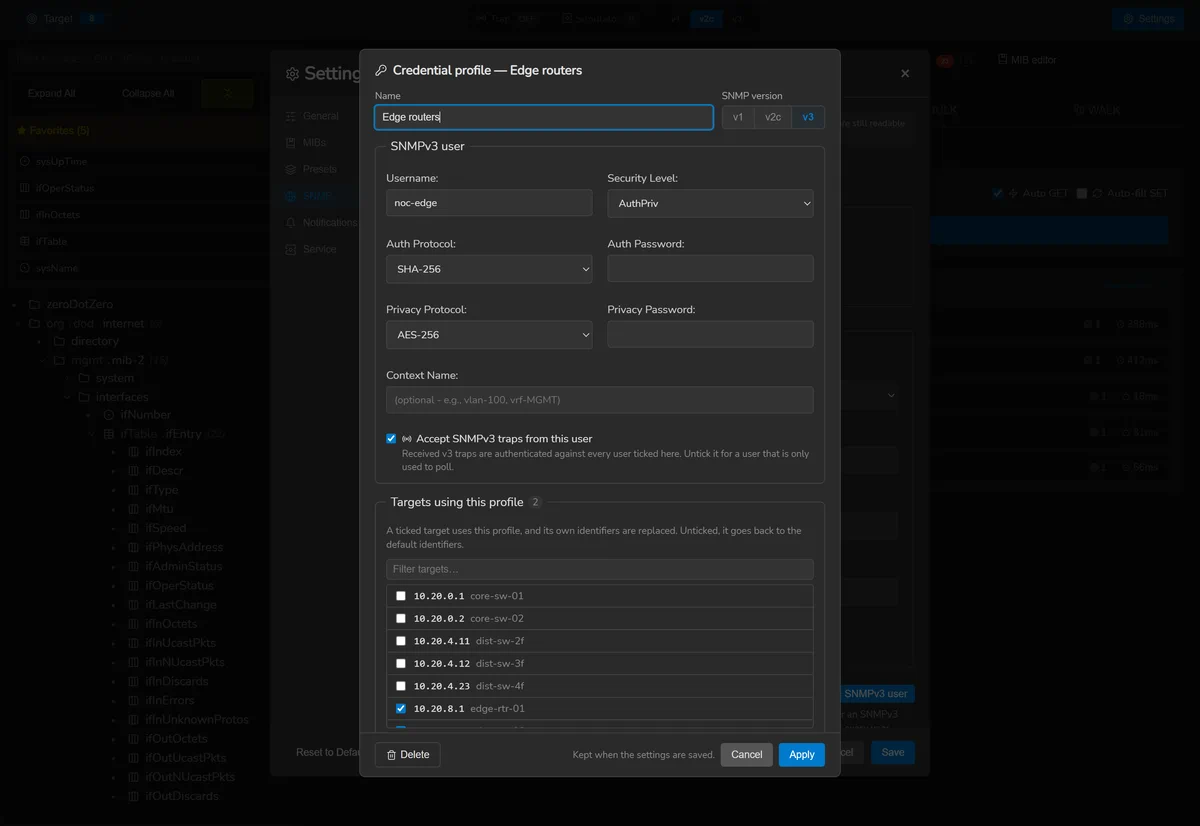Open the Privacy Protocol AES-256 dropdown
Screen dimensions: 1200x826
coord(489,335)
